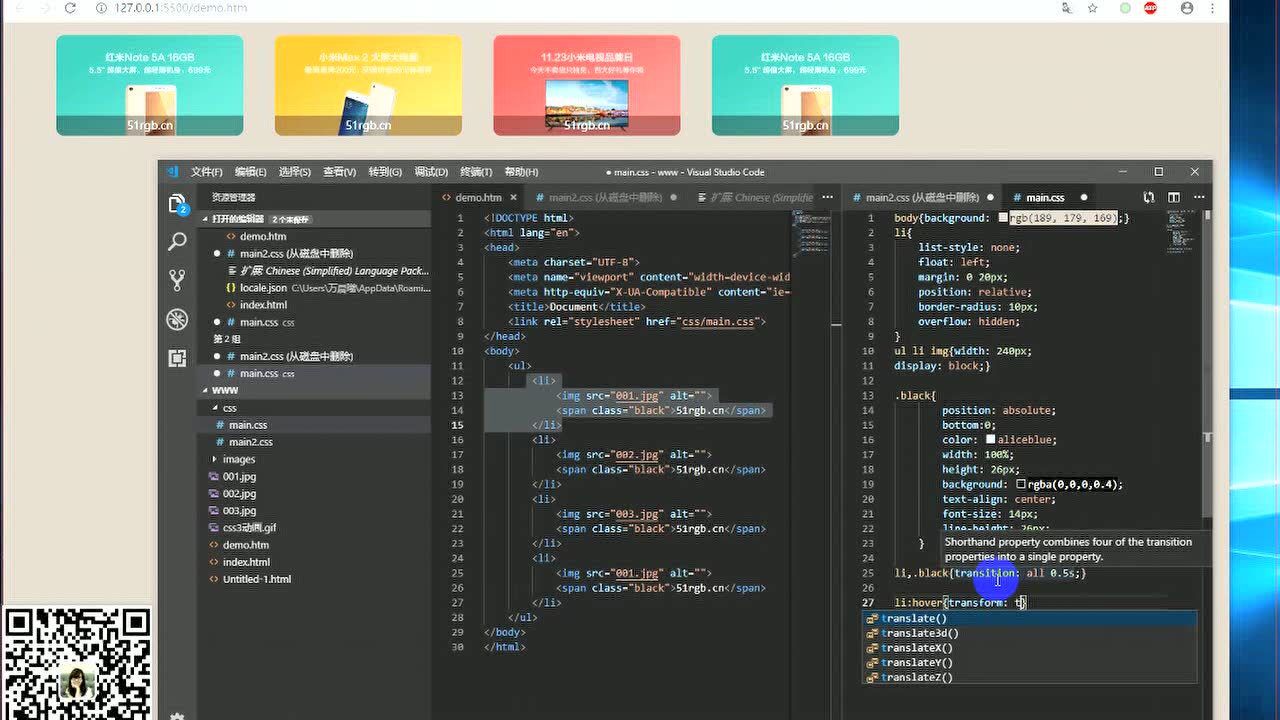Collapse the 打开的编辑器 section
This screenshot has height=720, width=1280.
coord(314,219)
